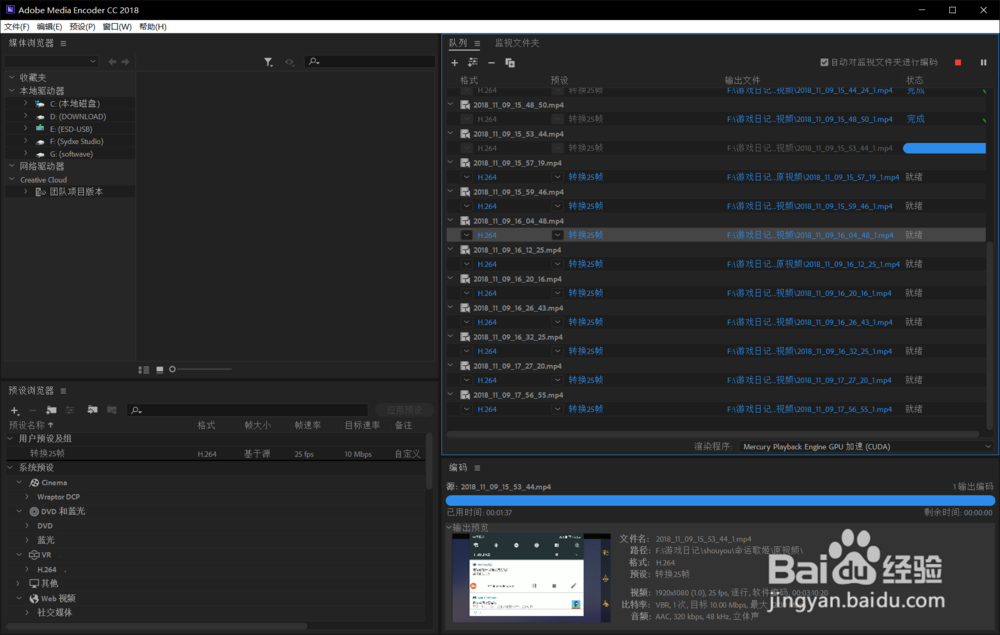
Task: Click the media browser eye view icon
Action: point(290,62)
